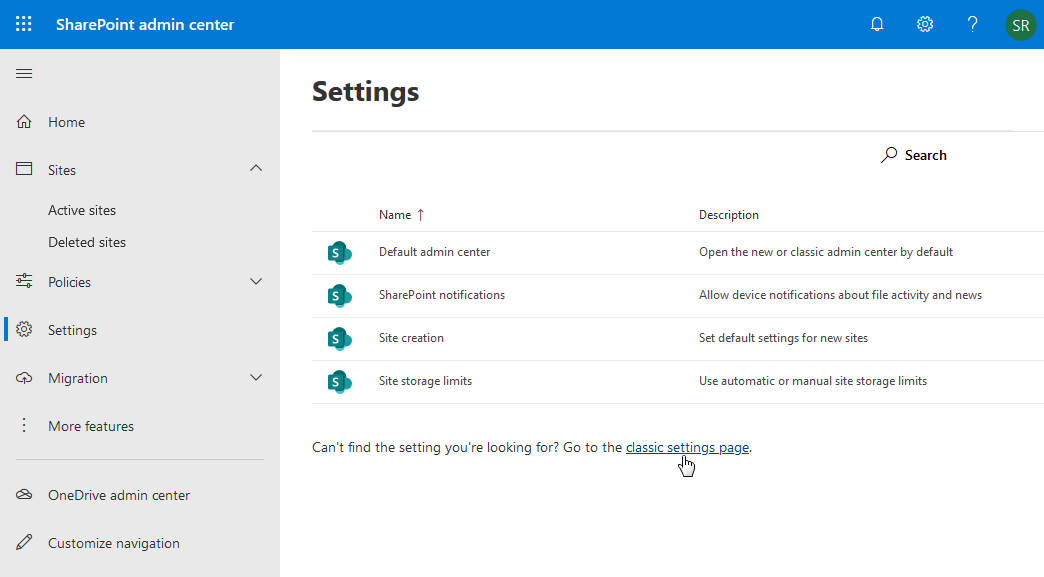Expand the Policies section chevron

tap(256, 282)
